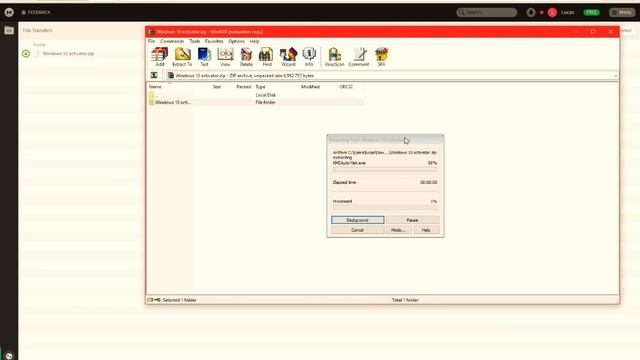Open the Options menu
The image size is (640, 360).
(236, 41)
